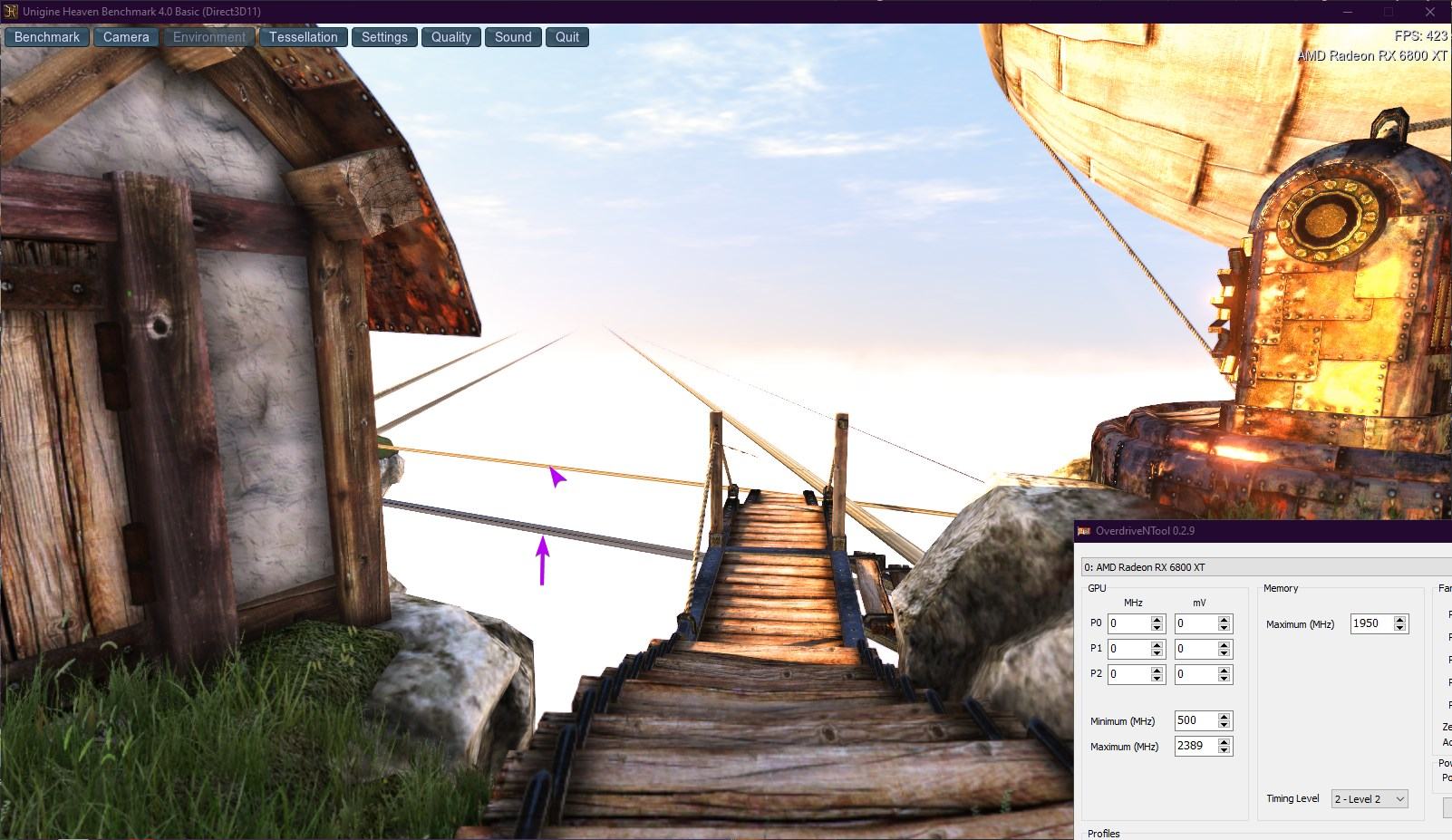Increase P0 mV with the up spinner
The height and width of the screenshot is (840, 1452).
tap(1225, 620)
